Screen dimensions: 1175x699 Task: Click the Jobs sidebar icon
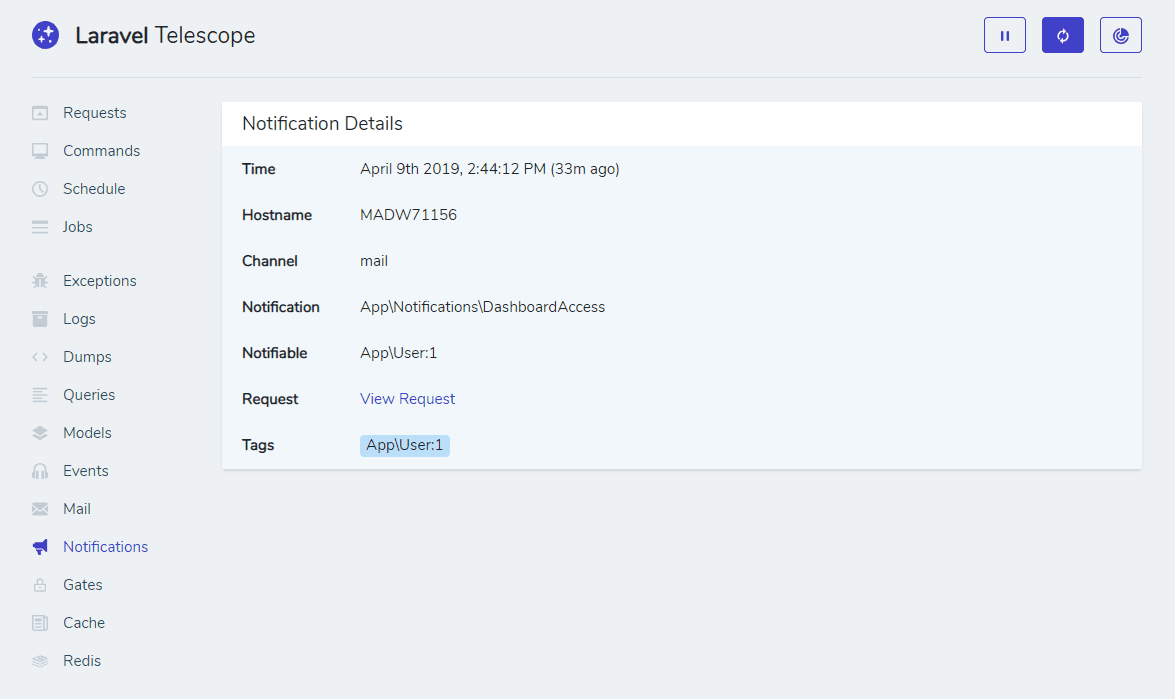tap(40, 226)
